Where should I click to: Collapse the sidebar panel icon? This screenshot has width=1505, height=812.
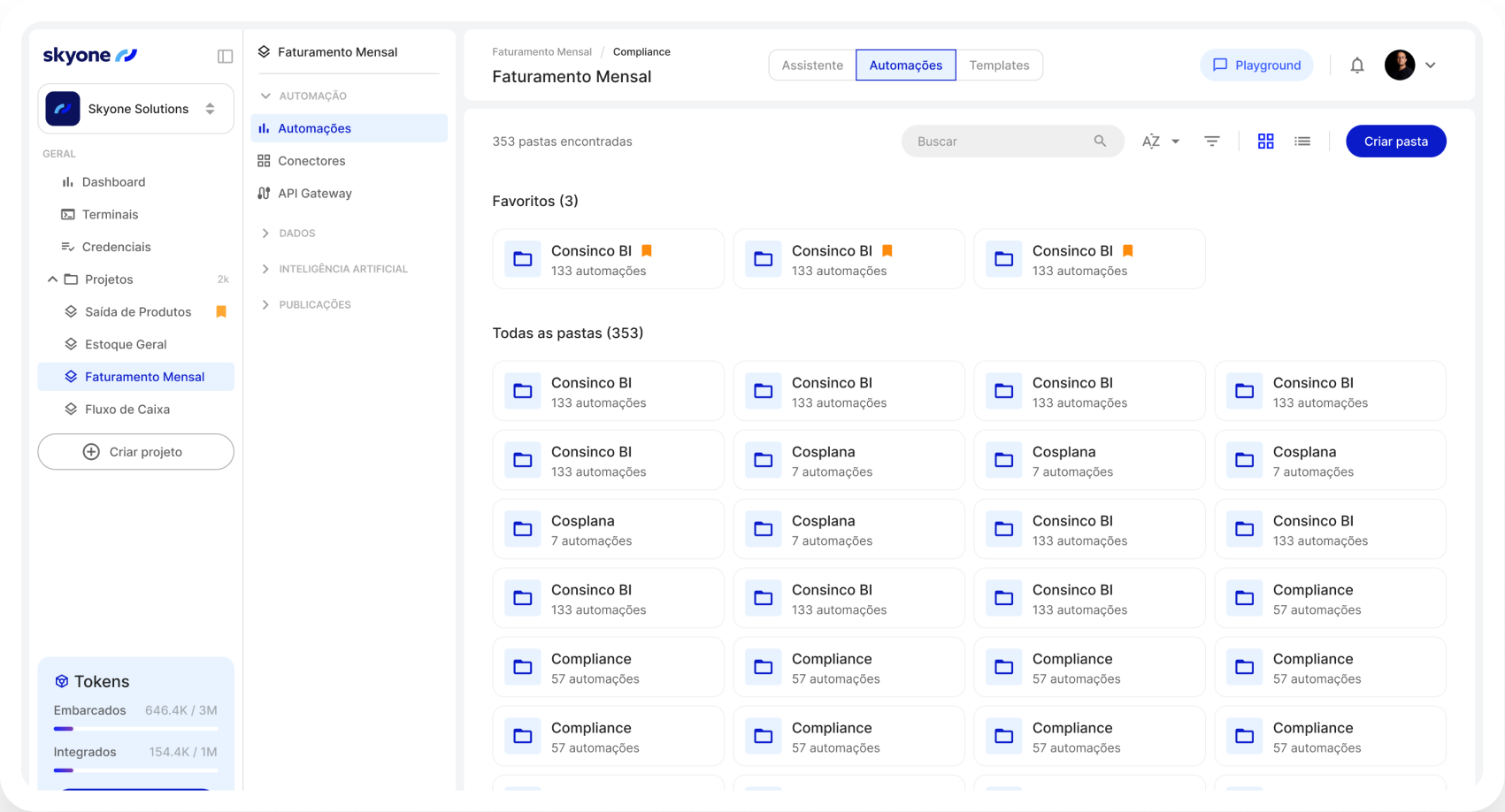(225, 57)
